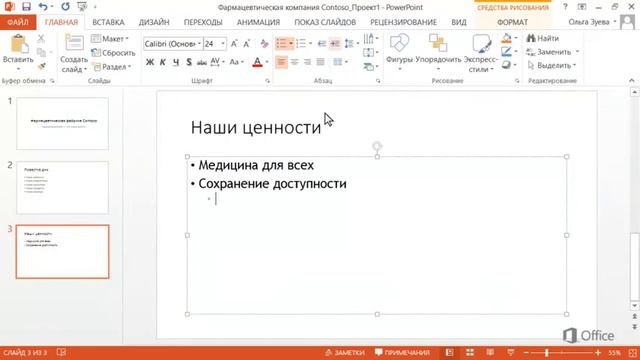Toggle bold formatting (Ж)
The image size is (640, 360).
click(x=150, y=62)
